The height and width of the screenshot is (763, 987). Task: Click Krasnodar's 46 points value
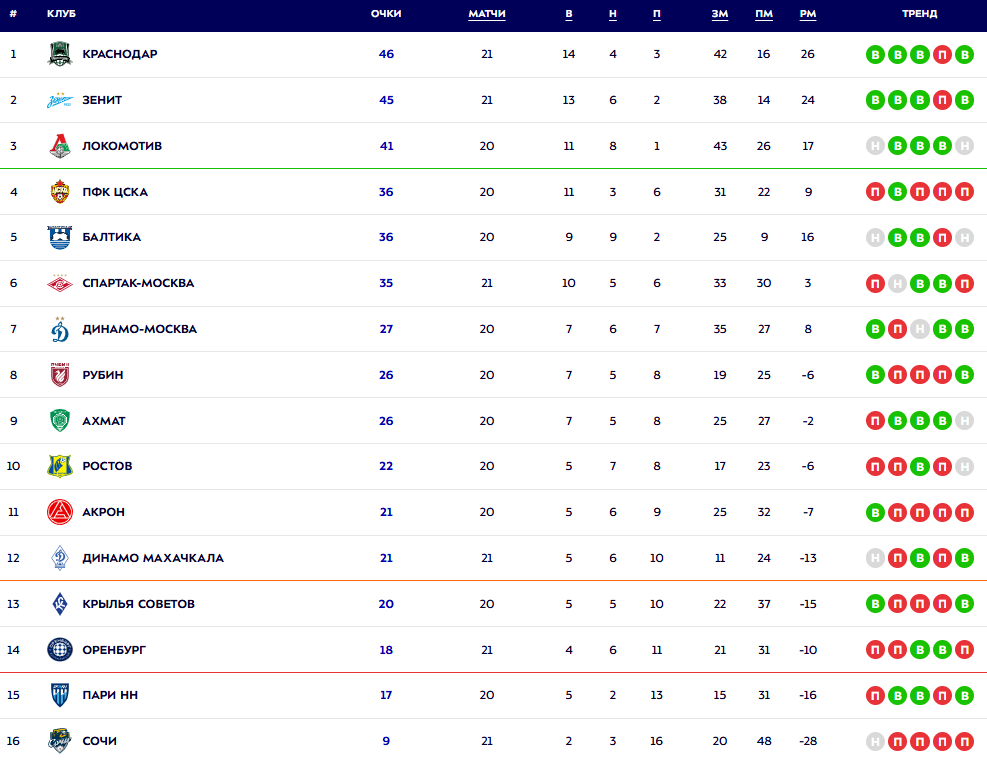[x=386, y=54]
